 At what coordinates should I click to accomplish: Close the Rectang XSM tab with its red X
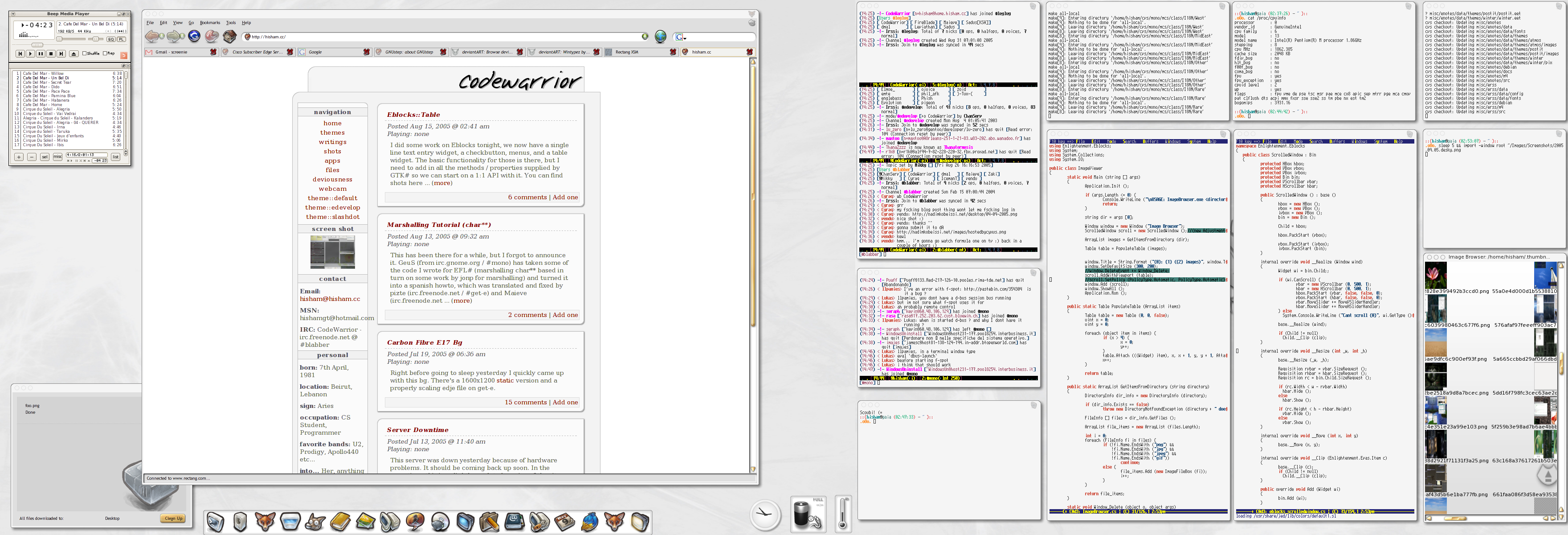click(673, 53)
